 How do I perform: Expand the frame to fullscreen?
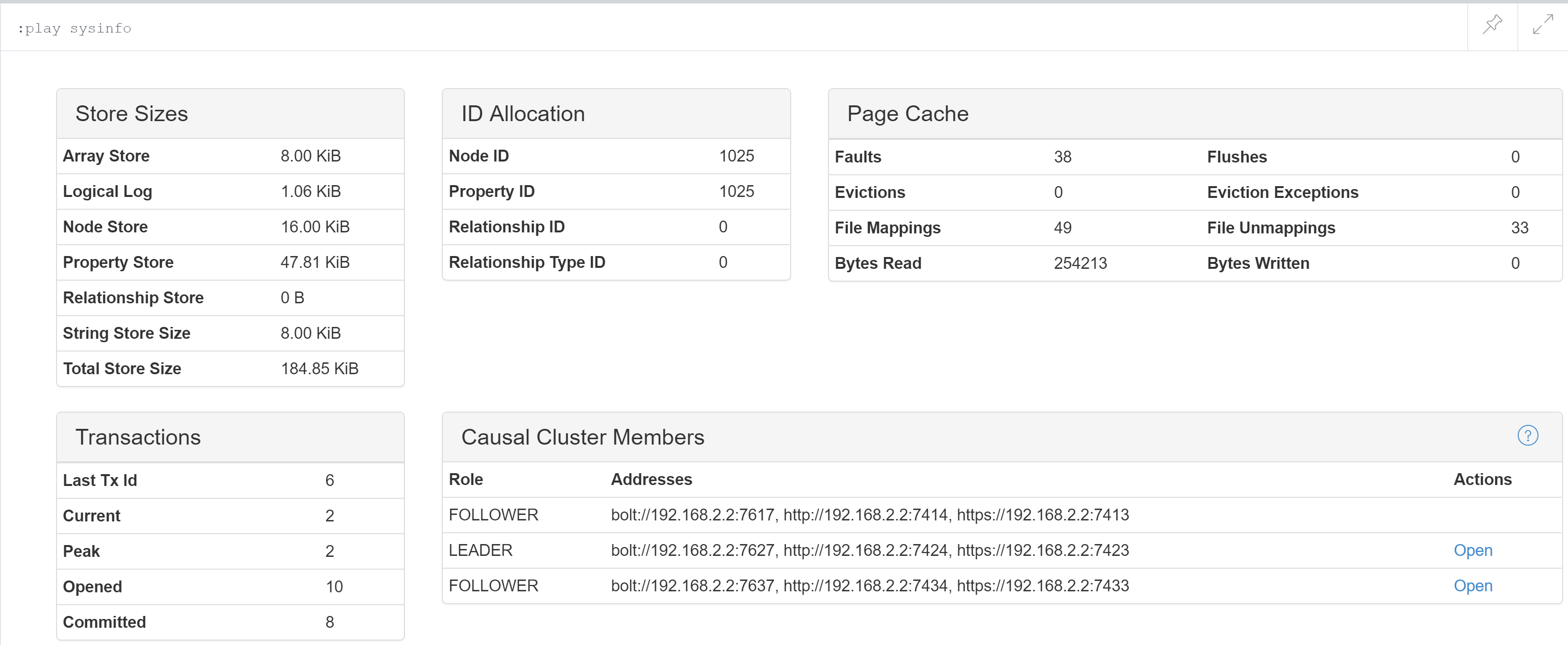[x=1542, y=25]
